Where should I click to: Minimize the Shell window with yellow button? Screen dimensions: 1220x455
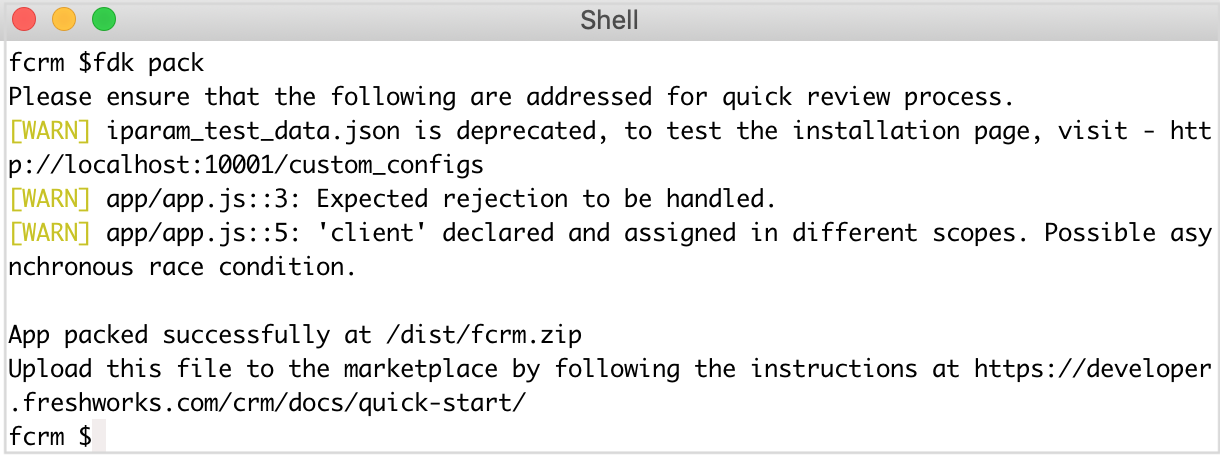(x=64, y=19)
